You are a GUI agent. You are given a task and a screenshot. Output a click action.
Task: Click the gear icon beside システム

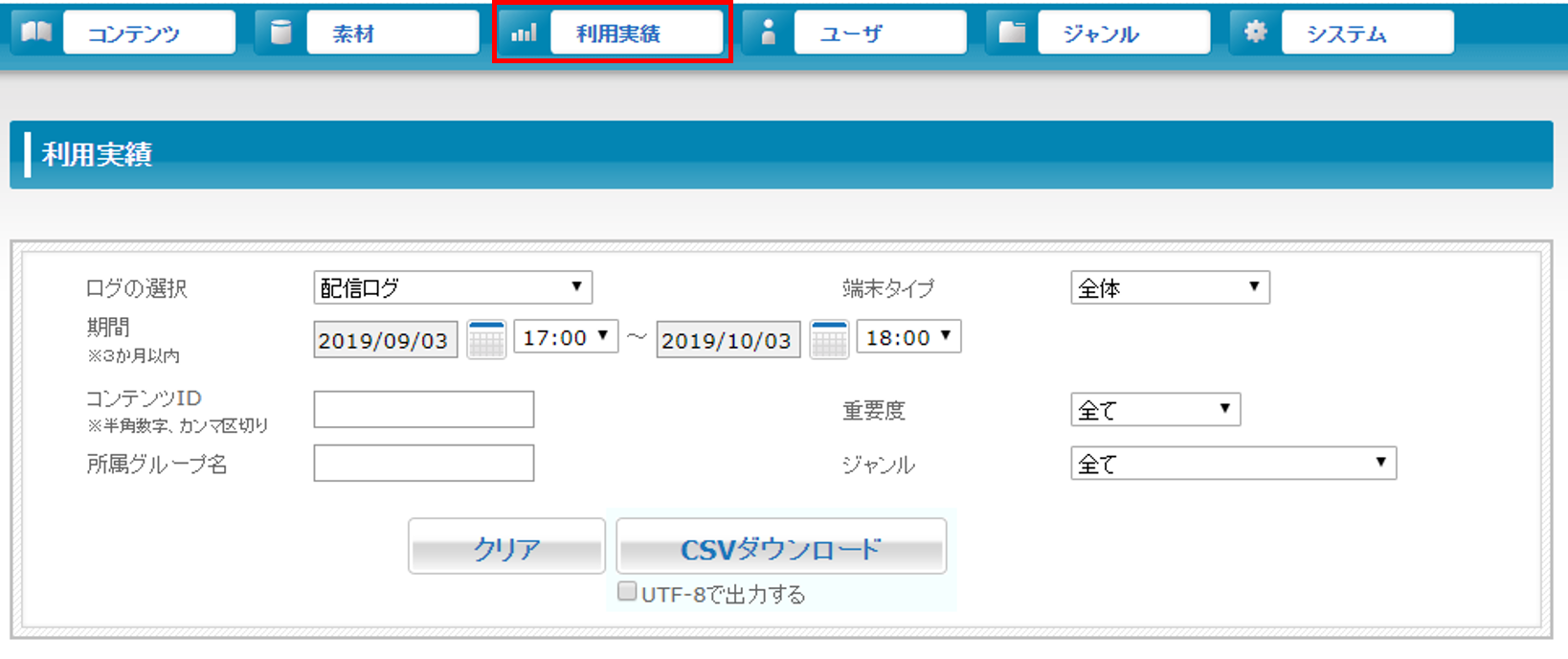click(x=1255, y=33)
